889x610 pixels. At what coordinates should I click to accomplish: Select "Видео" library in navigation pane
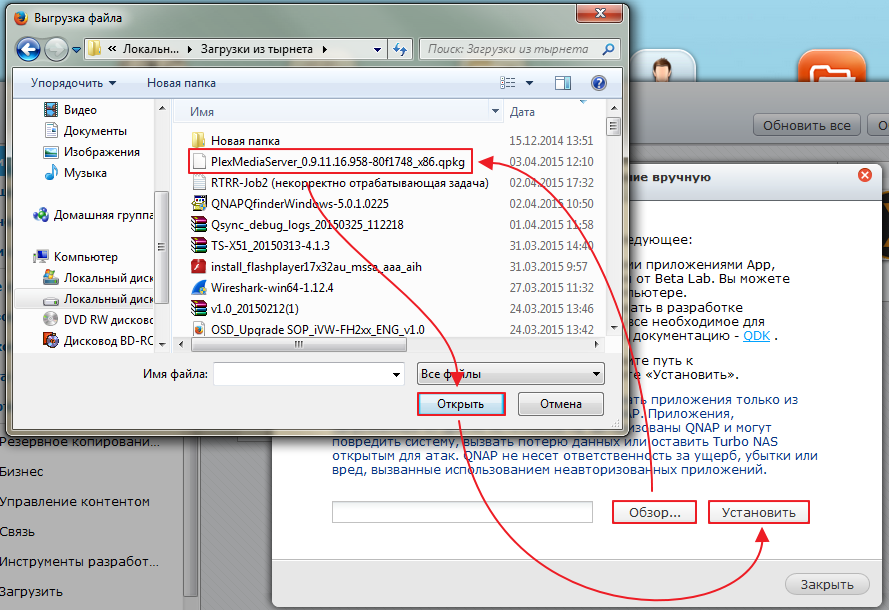[x=70, y=109]
